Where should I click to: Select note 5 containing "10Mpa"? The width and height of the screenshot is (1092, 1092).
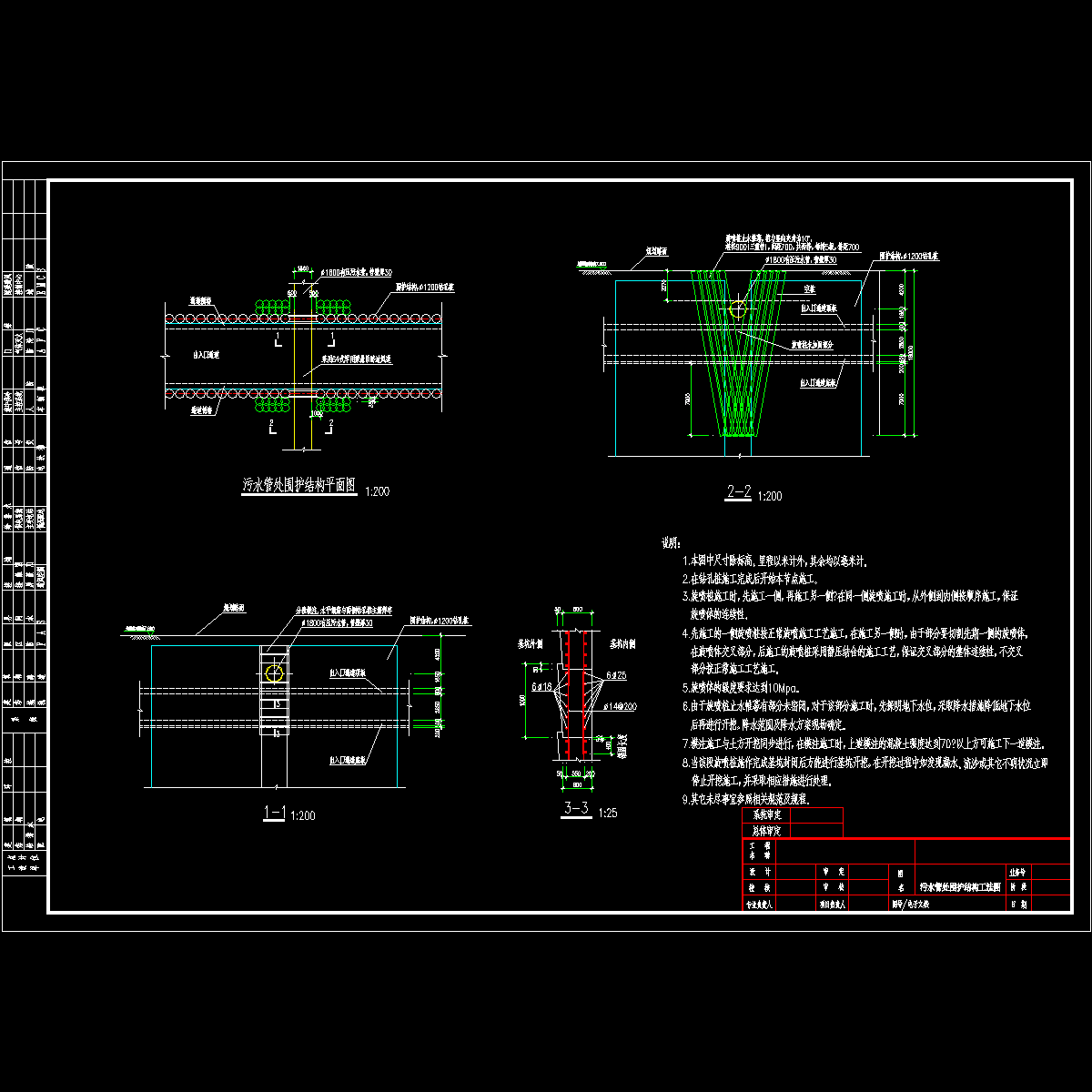(739, 688)
